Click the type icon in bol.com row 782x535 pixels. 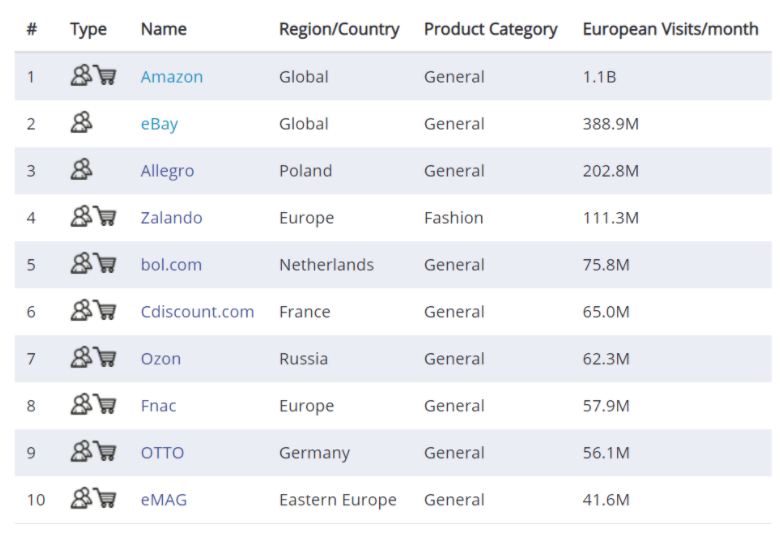tap(93, 264)
